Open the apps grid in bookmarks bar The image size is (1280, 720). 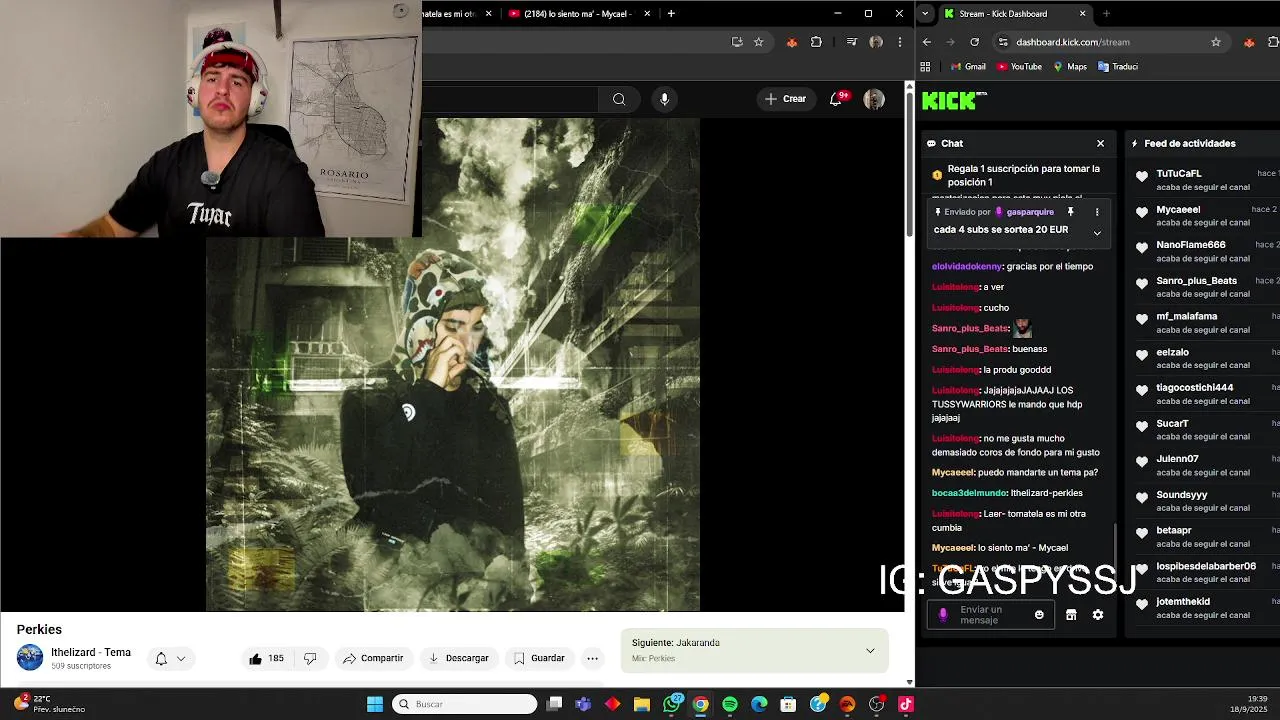tap(925, 67)
